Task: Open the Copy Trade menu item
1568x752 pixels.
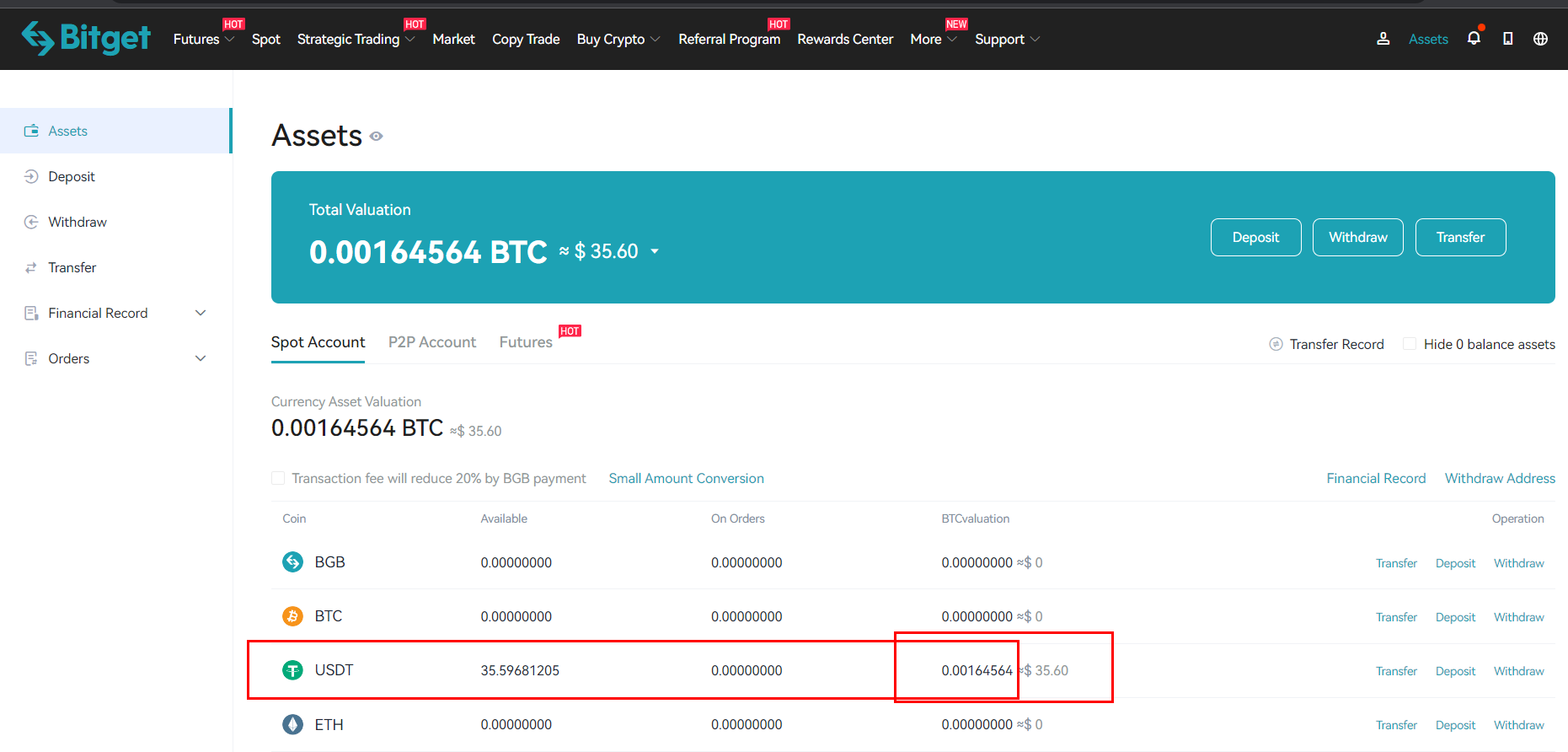Action: [x=526, y=39]
